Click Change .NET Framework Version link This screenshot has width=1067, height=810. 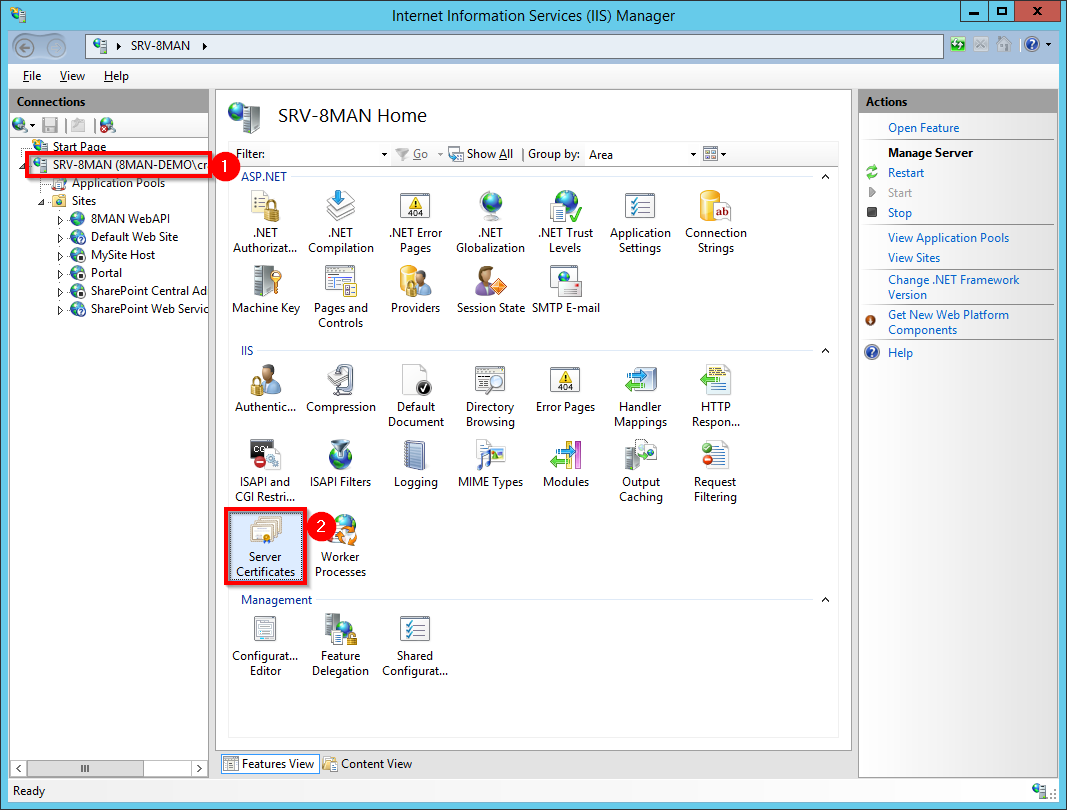click(x=953, y=287)
